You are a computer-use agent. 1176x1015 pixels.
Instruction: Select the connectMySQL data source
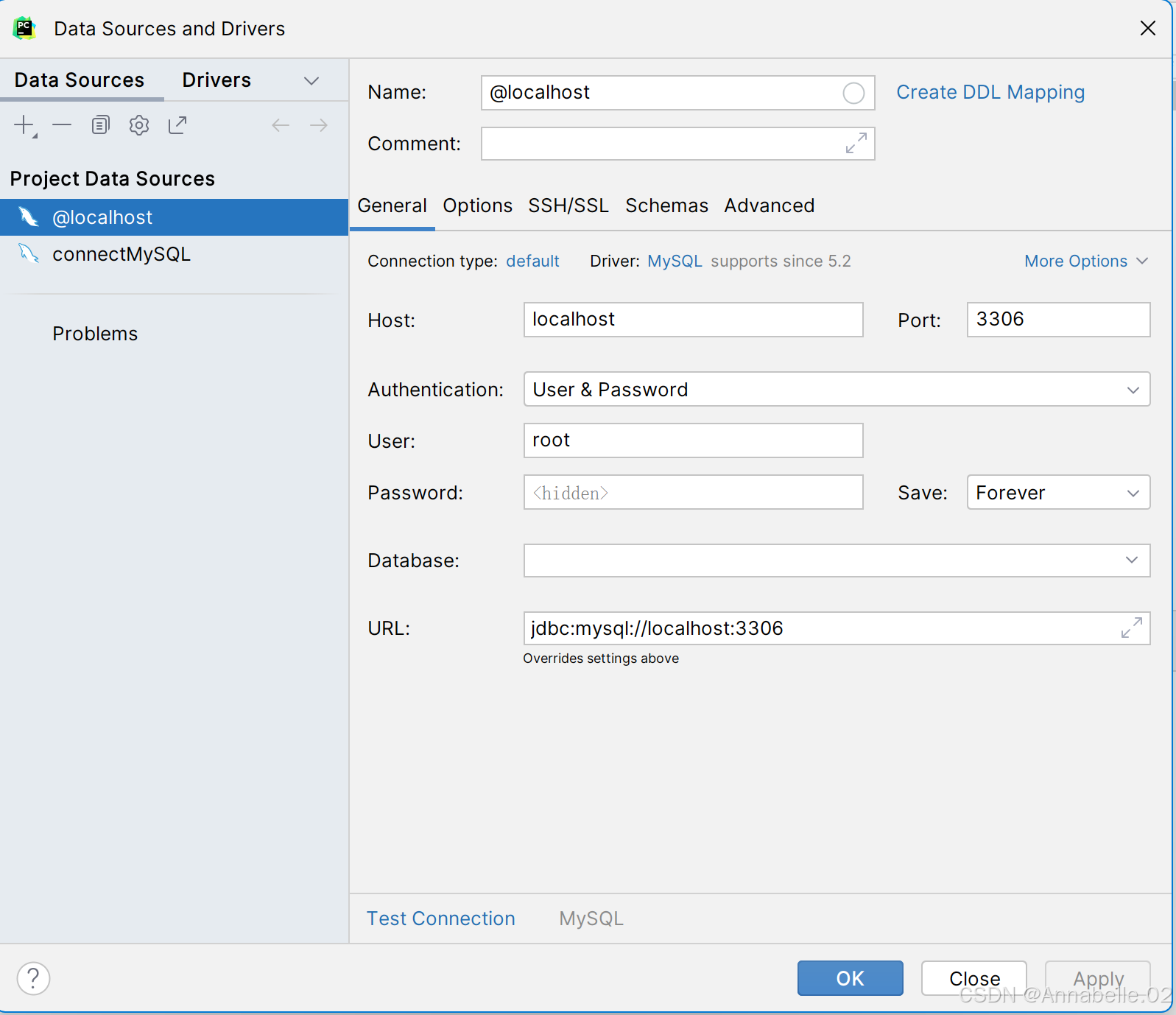point(174,254)
